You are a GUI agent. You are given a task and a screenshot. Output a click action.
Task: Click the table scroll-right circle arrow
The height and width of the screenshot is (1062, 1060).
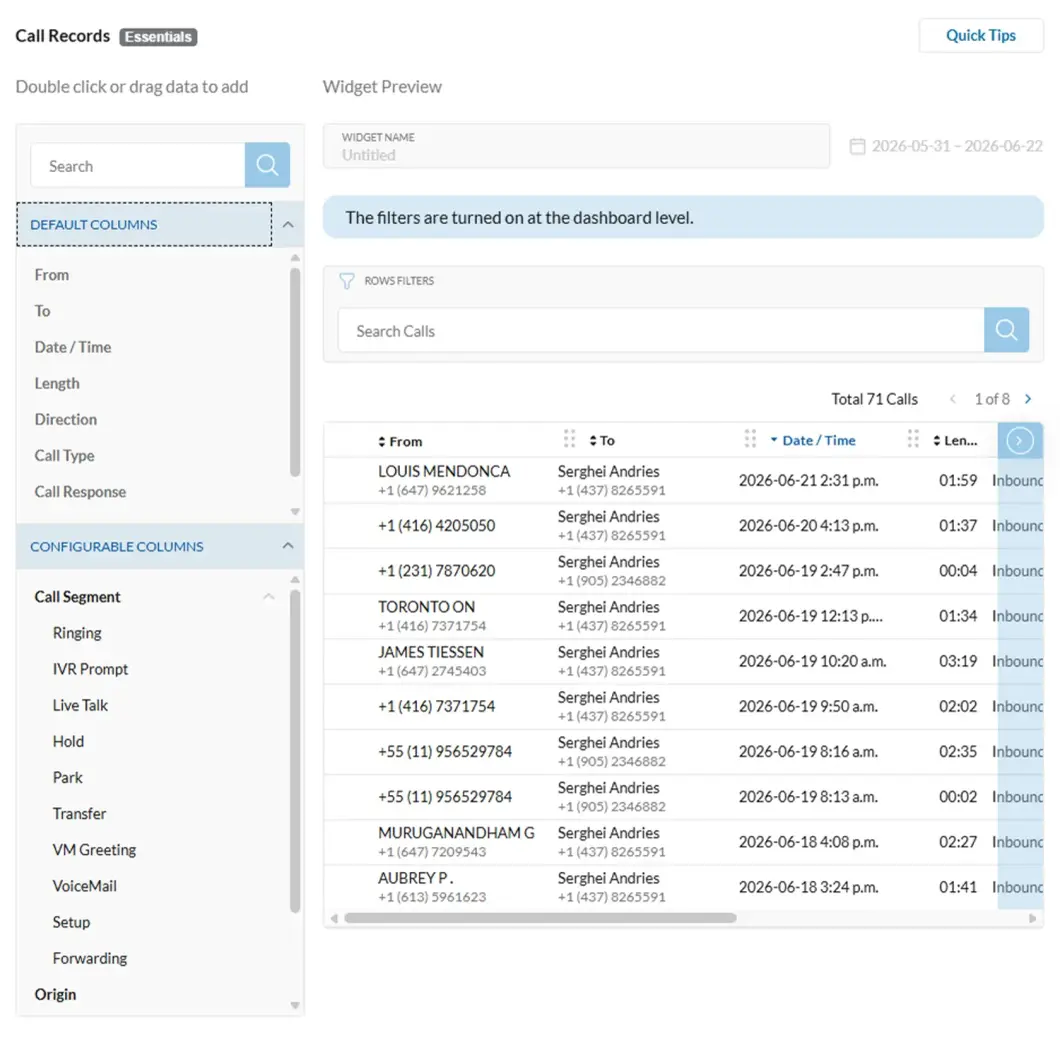pos(1019,441)
